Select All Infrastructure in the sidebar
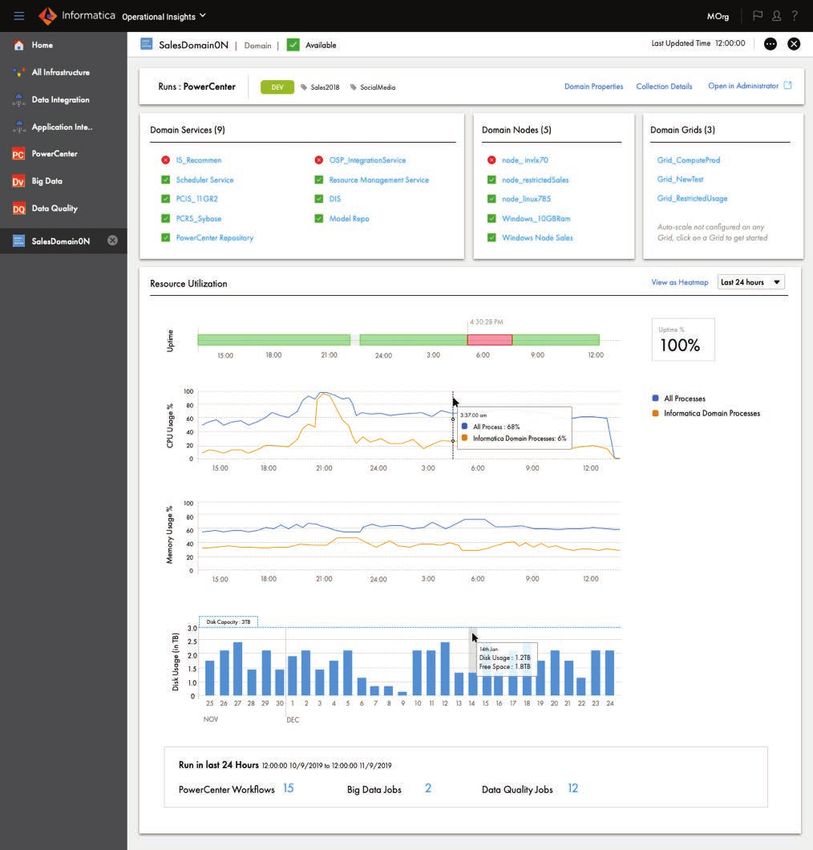The height and width of the screenshot is (850, 813). point(60,72)
